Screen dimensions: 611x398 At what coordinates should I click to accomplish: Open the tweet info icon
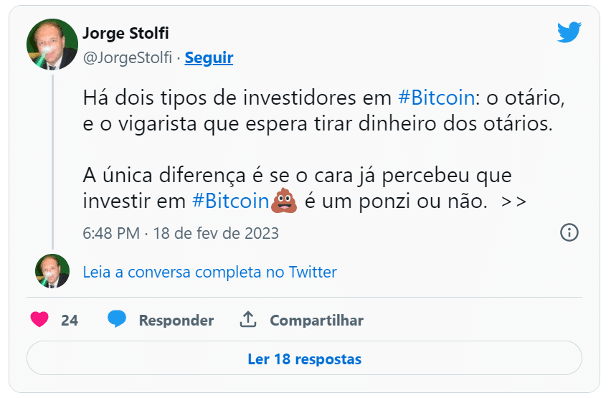[x=569, y=233]
